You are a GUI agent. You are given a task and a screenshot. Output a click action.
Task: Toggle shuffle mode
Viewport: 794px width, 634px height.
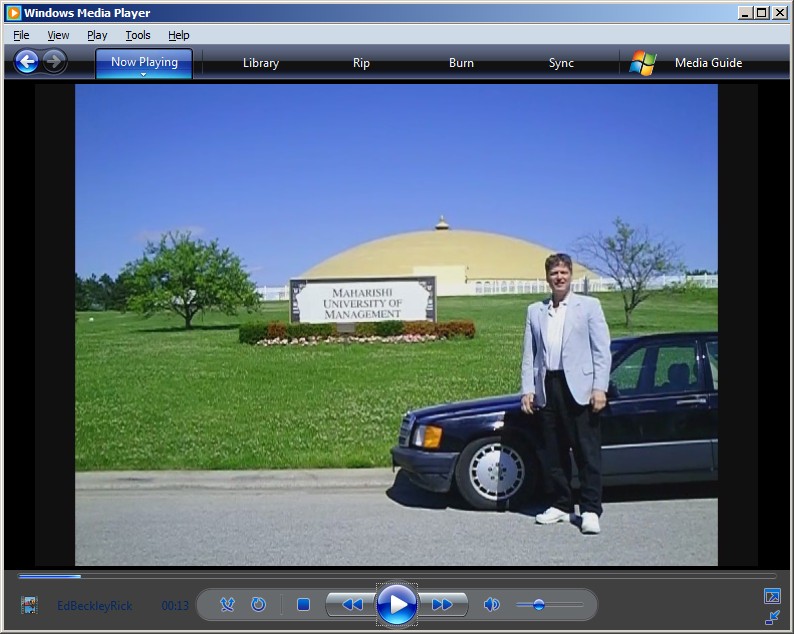(x=227, y=605)
